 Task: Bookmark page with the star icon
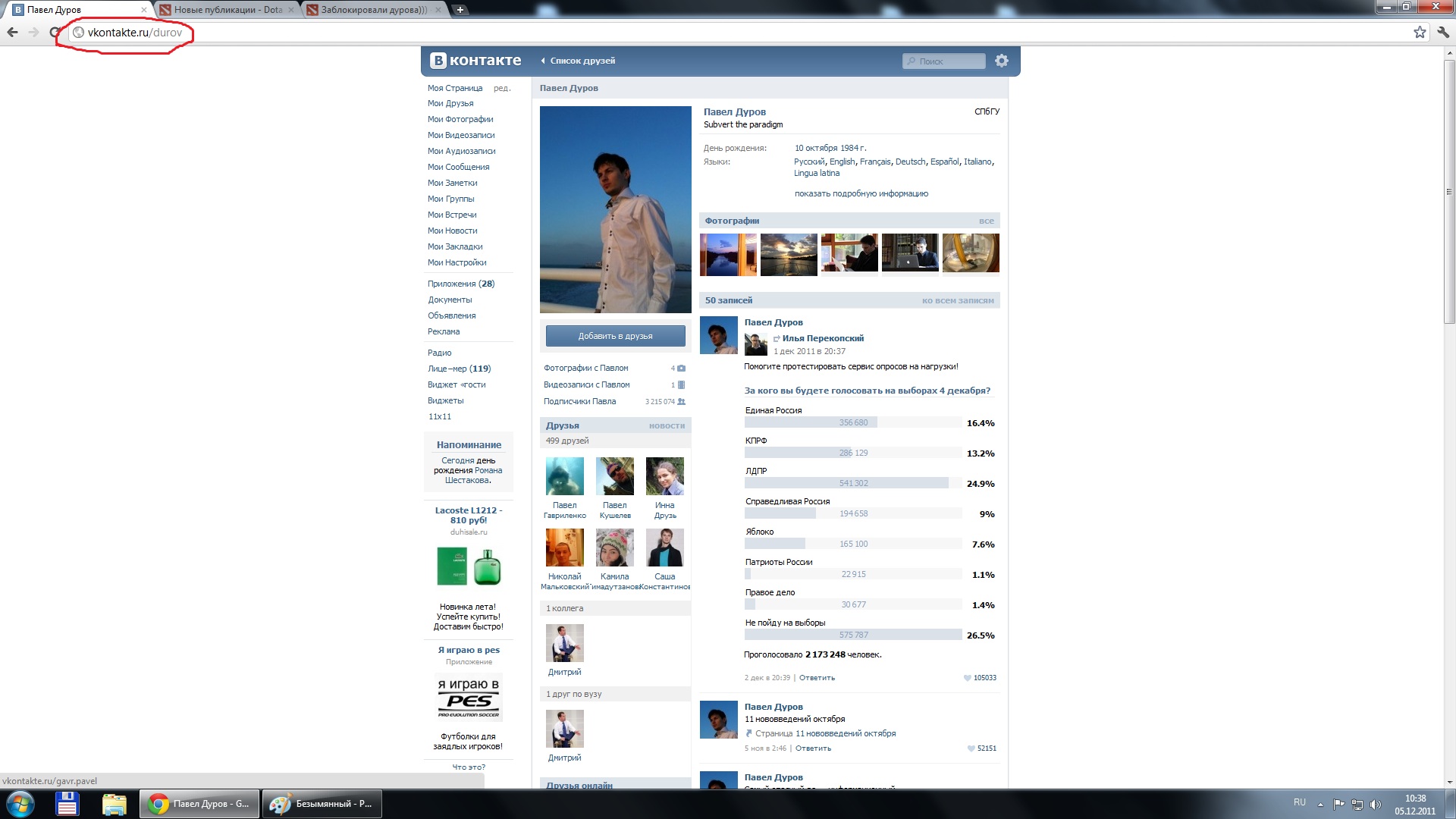pos(1420,32)
